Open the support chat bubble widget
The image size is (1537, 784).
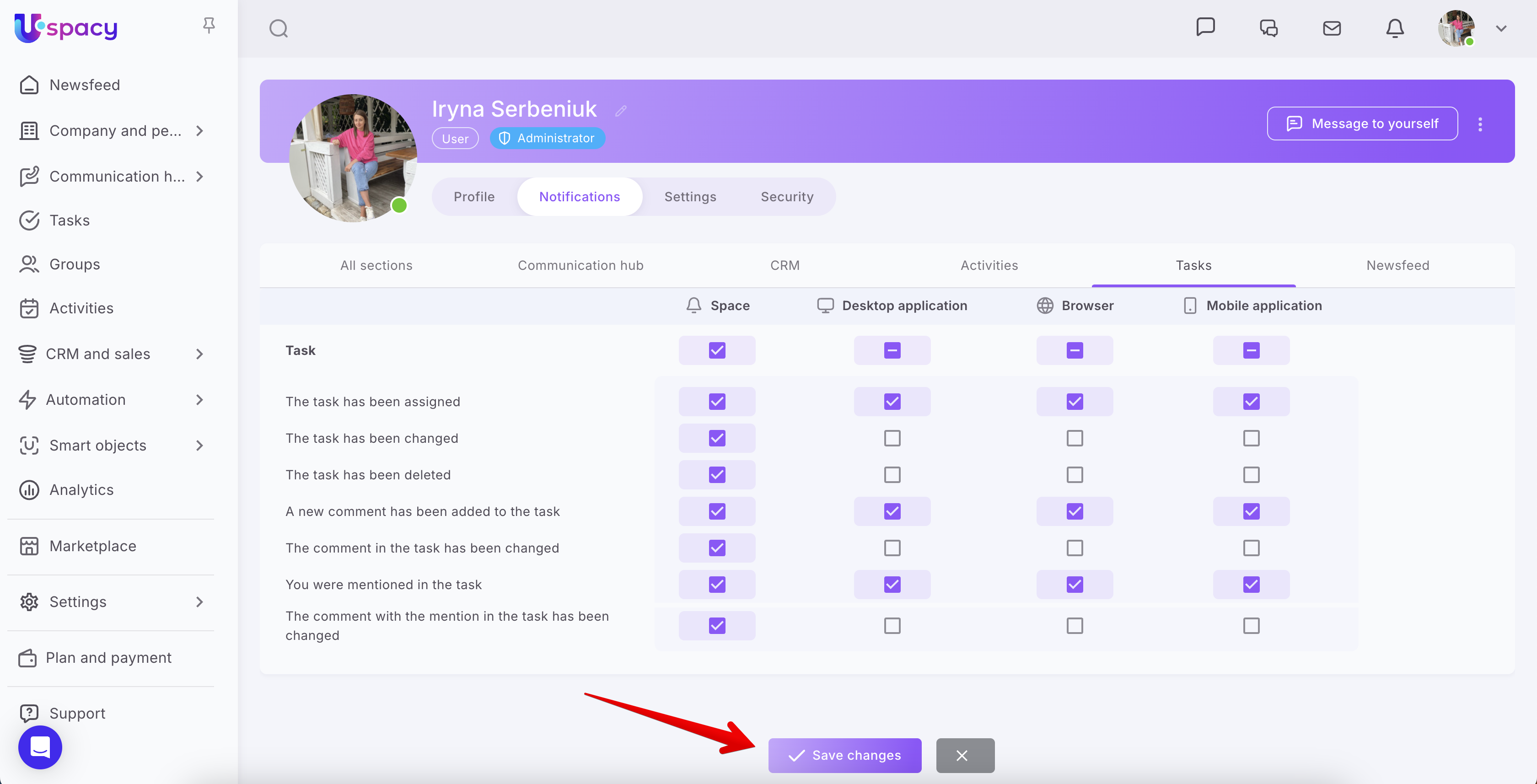40,747
